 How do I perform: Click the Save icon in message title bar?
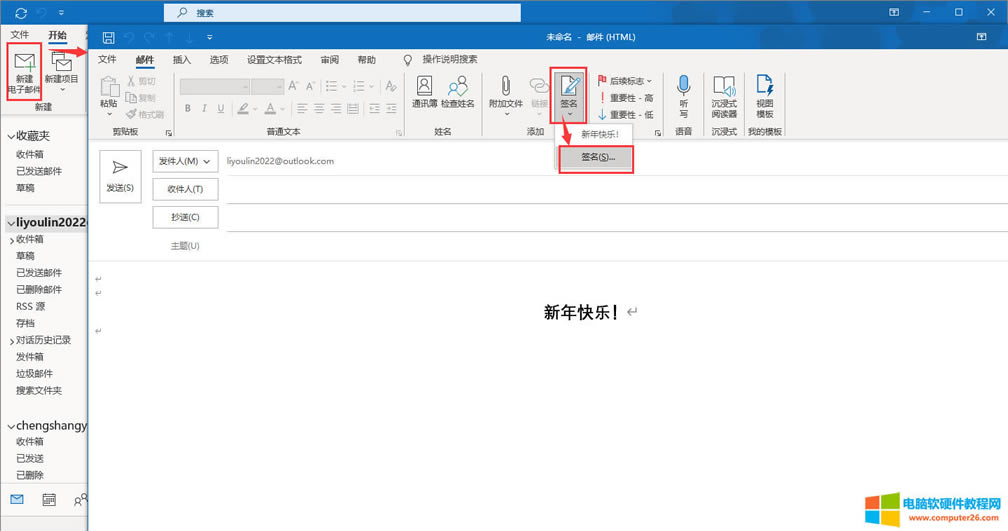pyautogui.click(x=108, y=37)
